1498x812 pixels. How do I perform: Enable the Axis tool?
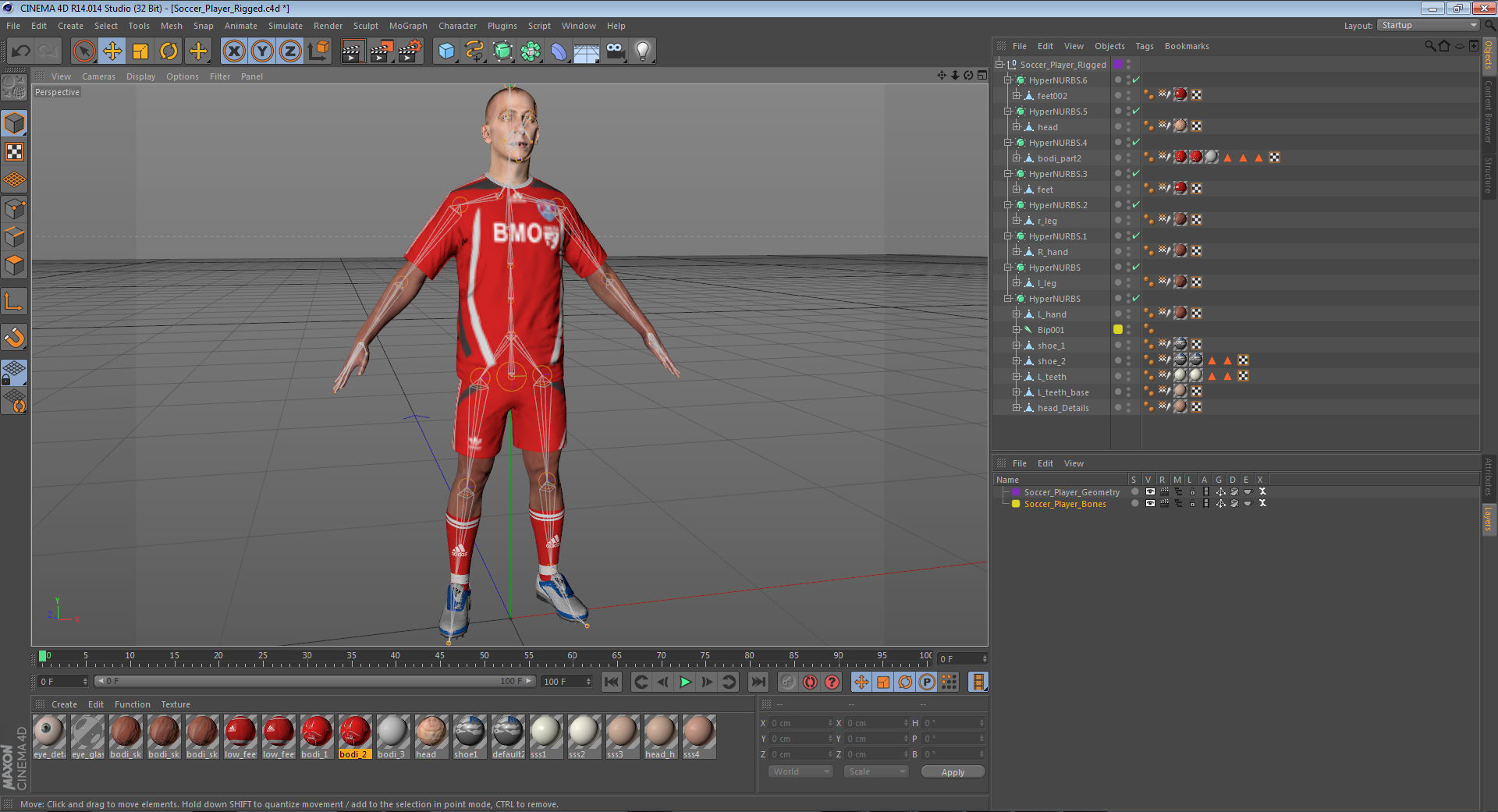pyautogui.click(x=15, y=301)
